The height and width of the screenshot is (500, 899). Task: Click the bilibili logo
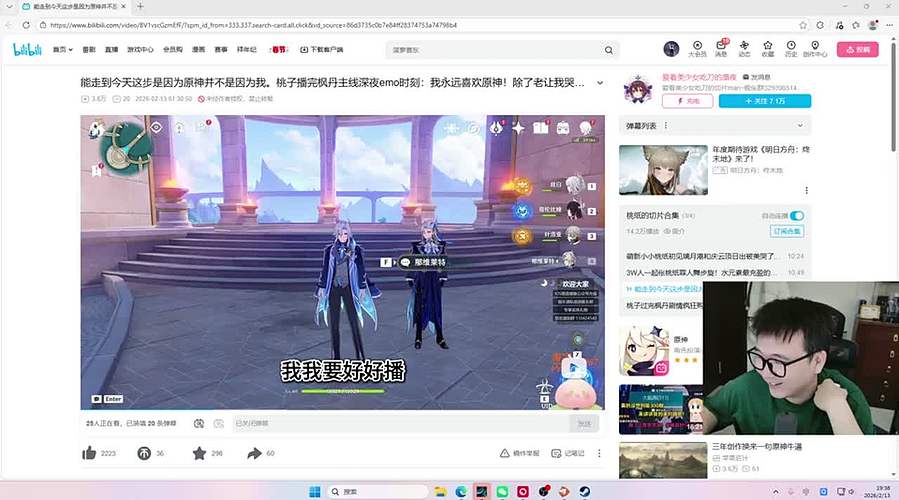(27, 50)
